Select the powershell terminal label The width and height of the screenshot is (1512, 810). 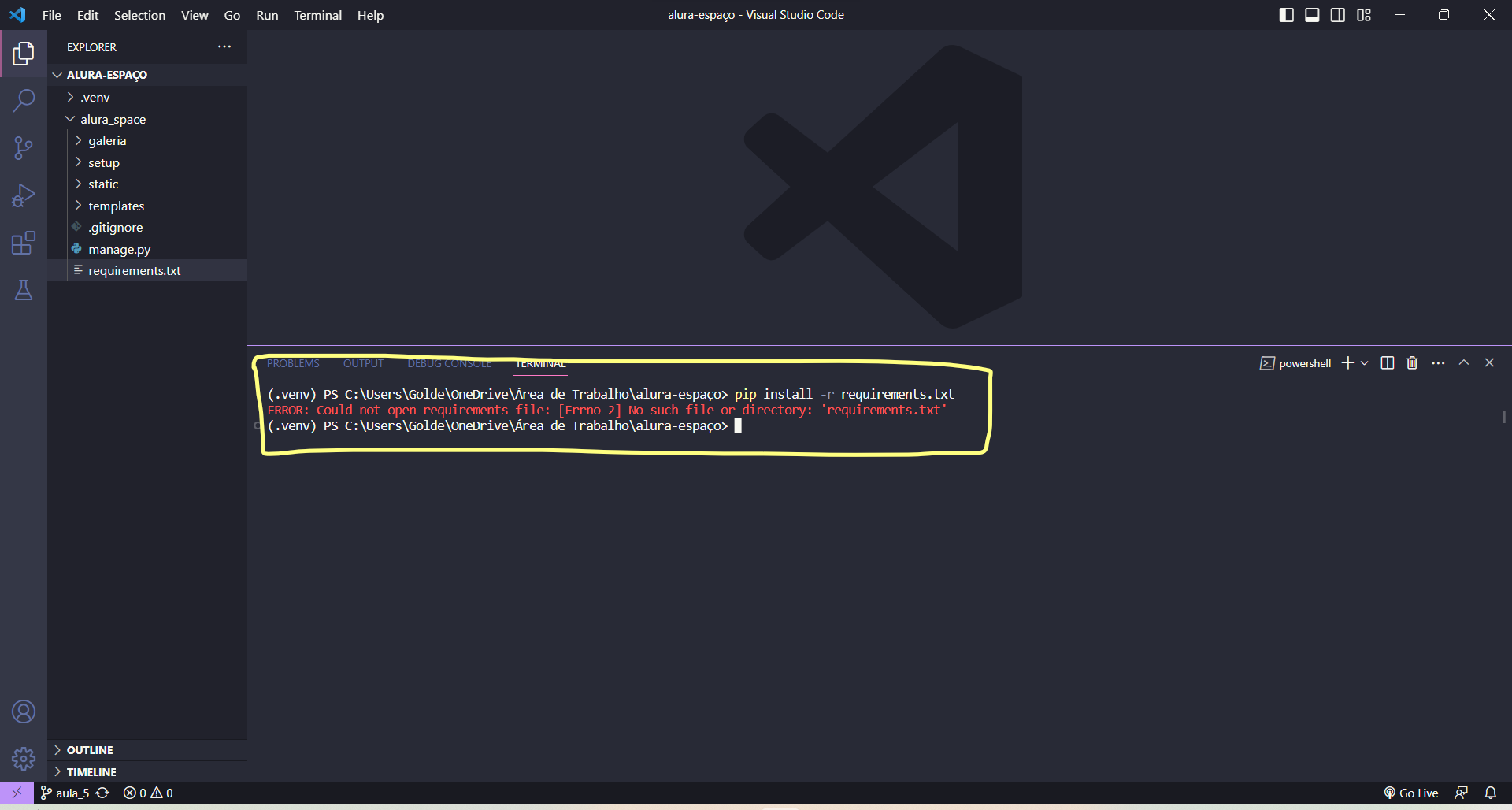tap(1295, 363)
